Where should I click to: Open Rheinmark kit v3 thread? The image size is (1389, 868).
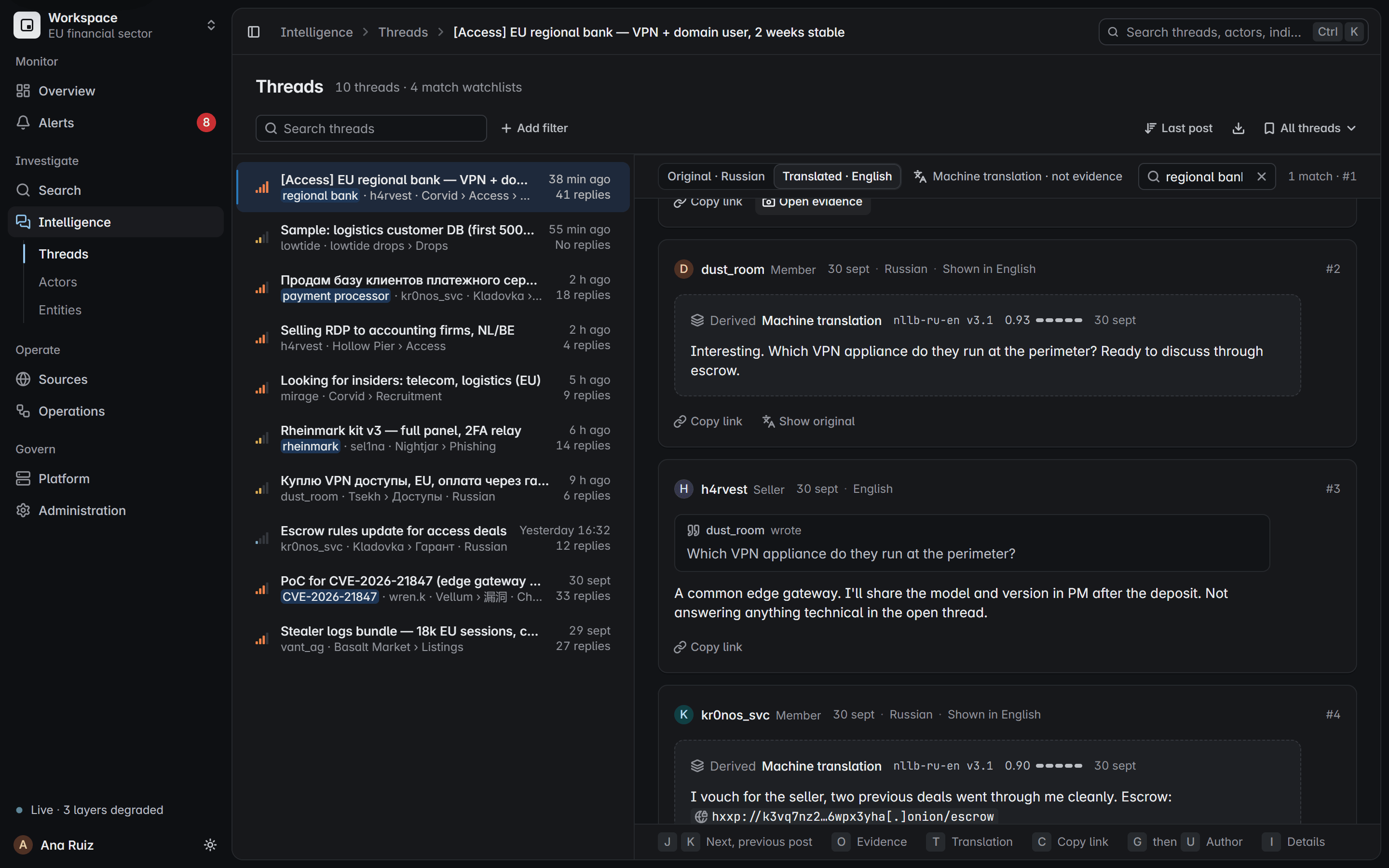[433, 438]
